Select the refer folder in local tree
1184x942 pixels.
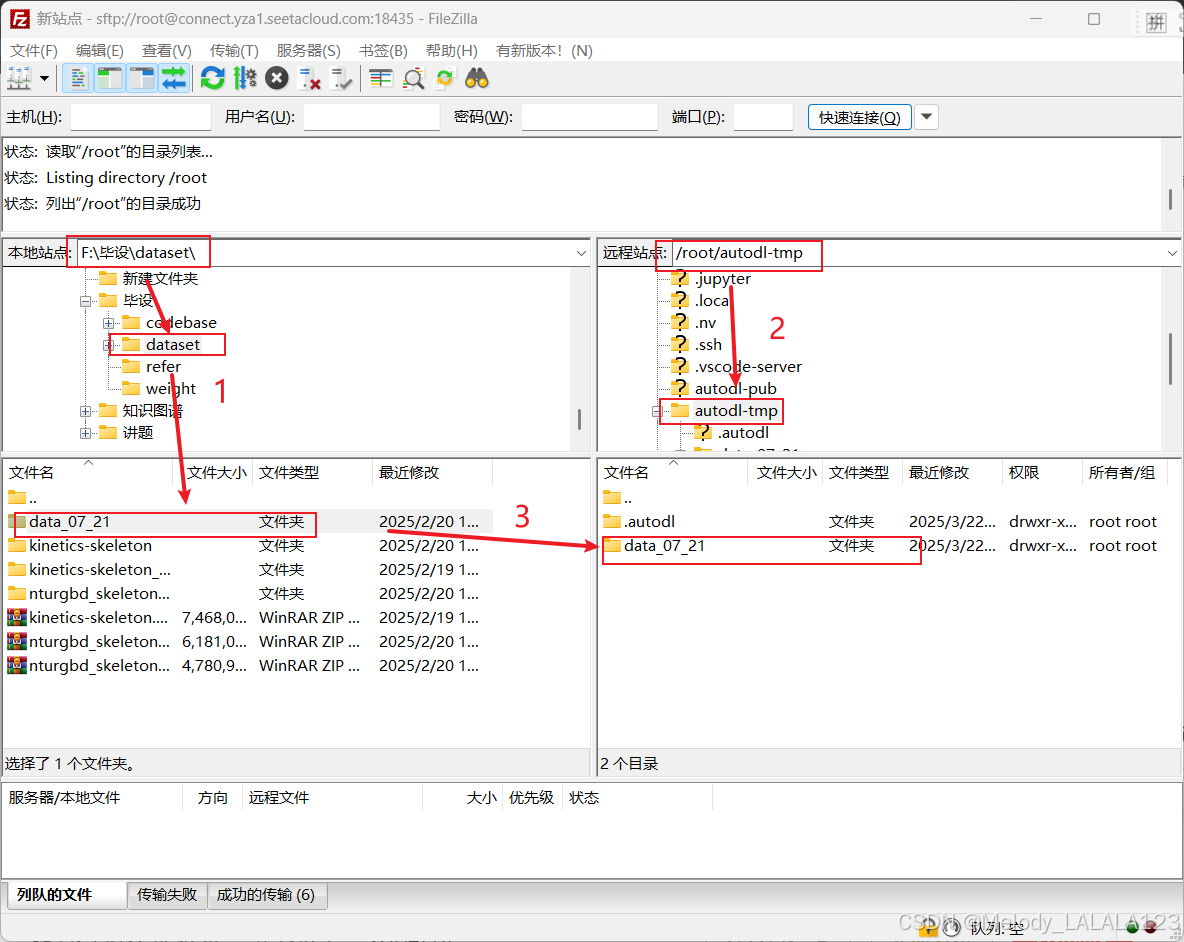click(162, 367)
